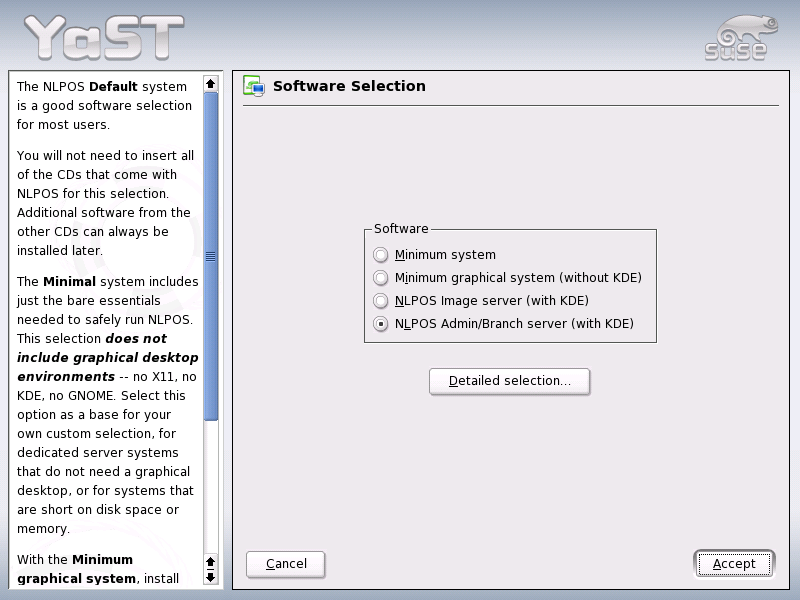This screenshot has height=600, width=800.
Task: Click the YaST logo
Action: point(104,38)
